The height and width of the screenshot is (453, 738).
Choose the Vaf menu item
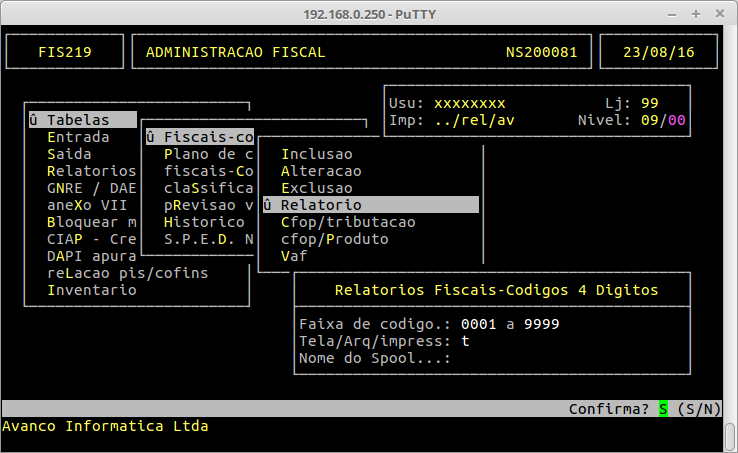click(294, 256)
